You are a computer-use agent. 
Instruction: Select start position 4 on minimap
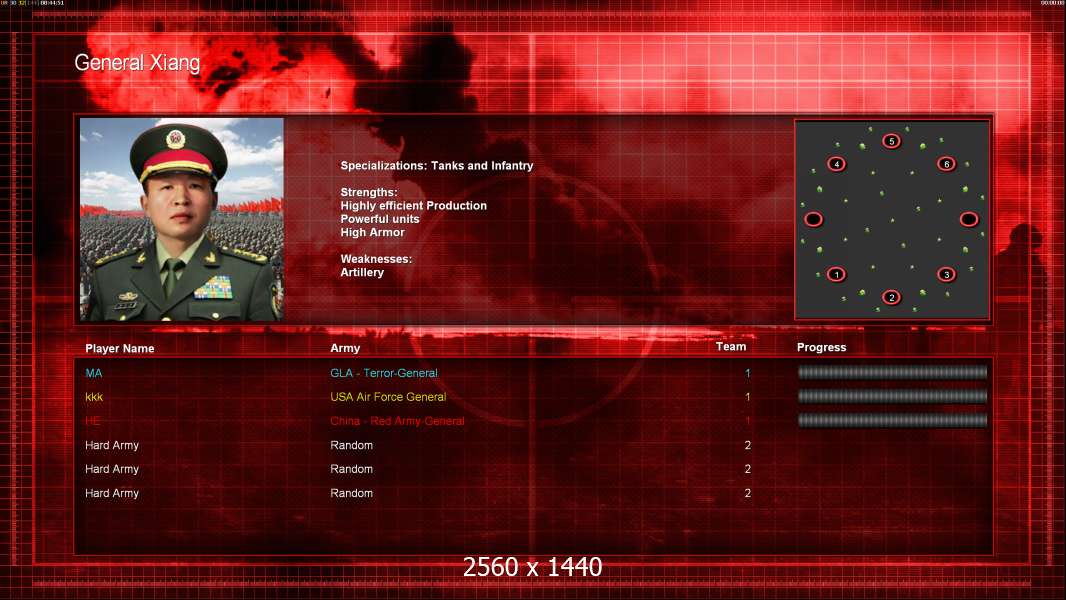(x=836, y=164)
